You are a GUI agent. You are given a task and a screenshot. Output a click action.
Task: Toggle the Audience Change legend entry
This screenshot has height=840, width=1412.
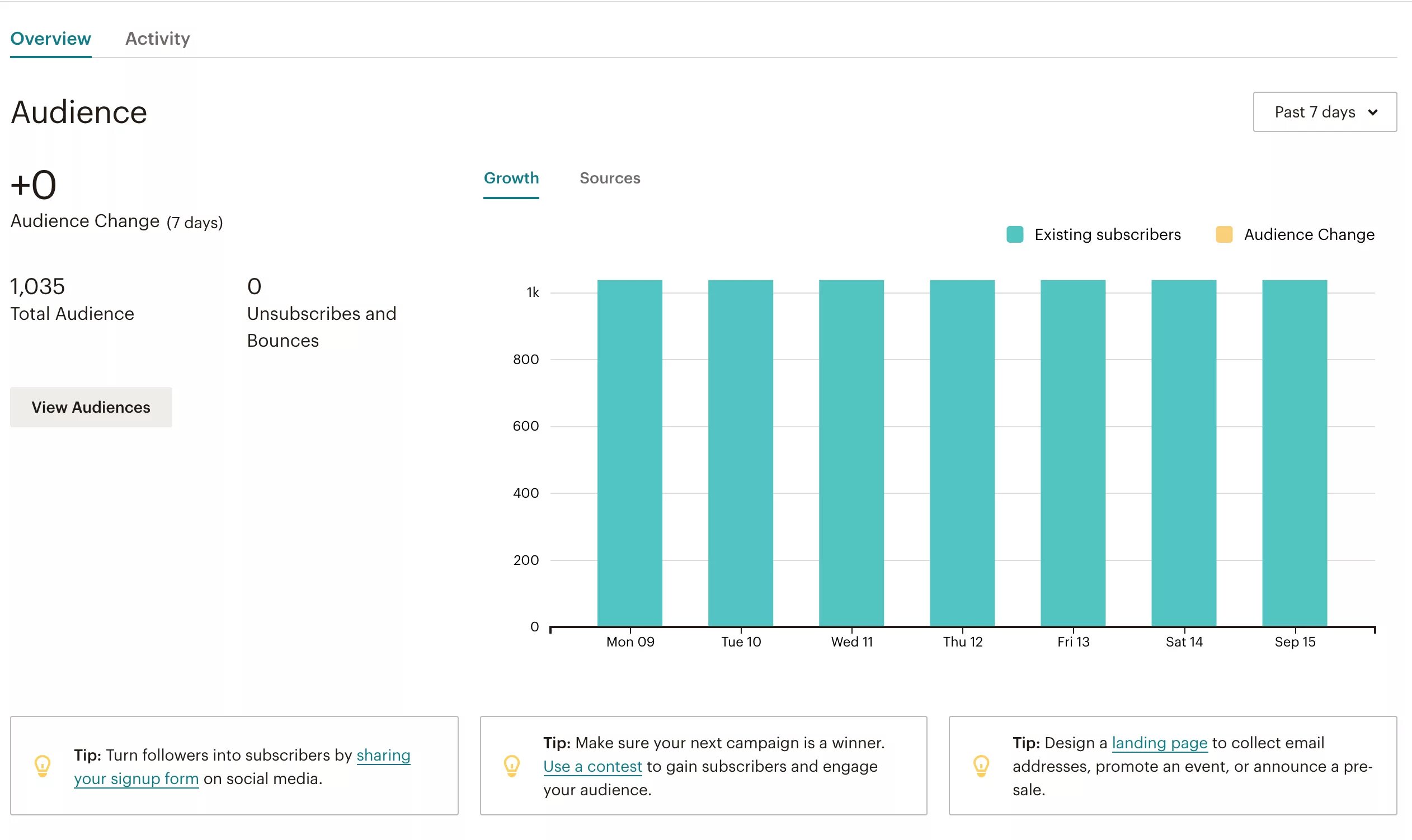click(x=1309, y=234)
